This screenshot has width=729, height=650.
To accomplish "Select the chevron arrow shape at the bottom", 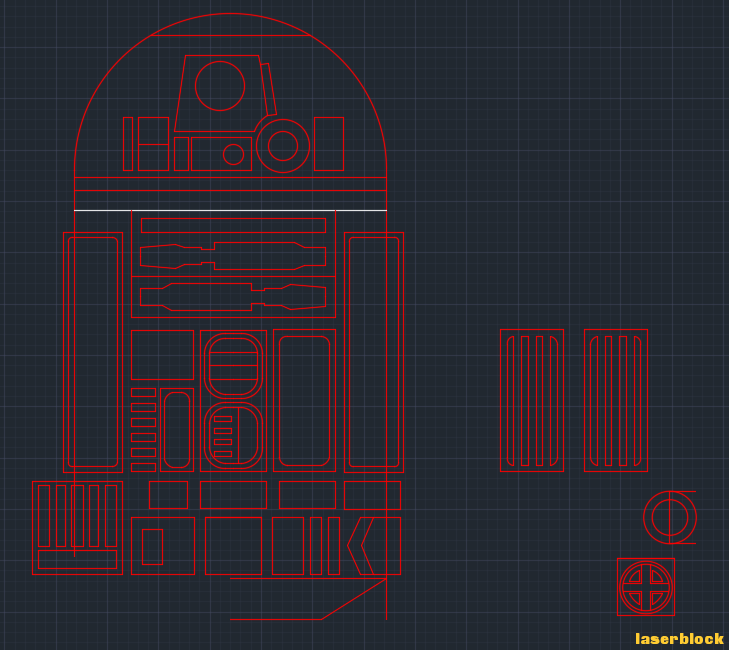I will point(361,545).
